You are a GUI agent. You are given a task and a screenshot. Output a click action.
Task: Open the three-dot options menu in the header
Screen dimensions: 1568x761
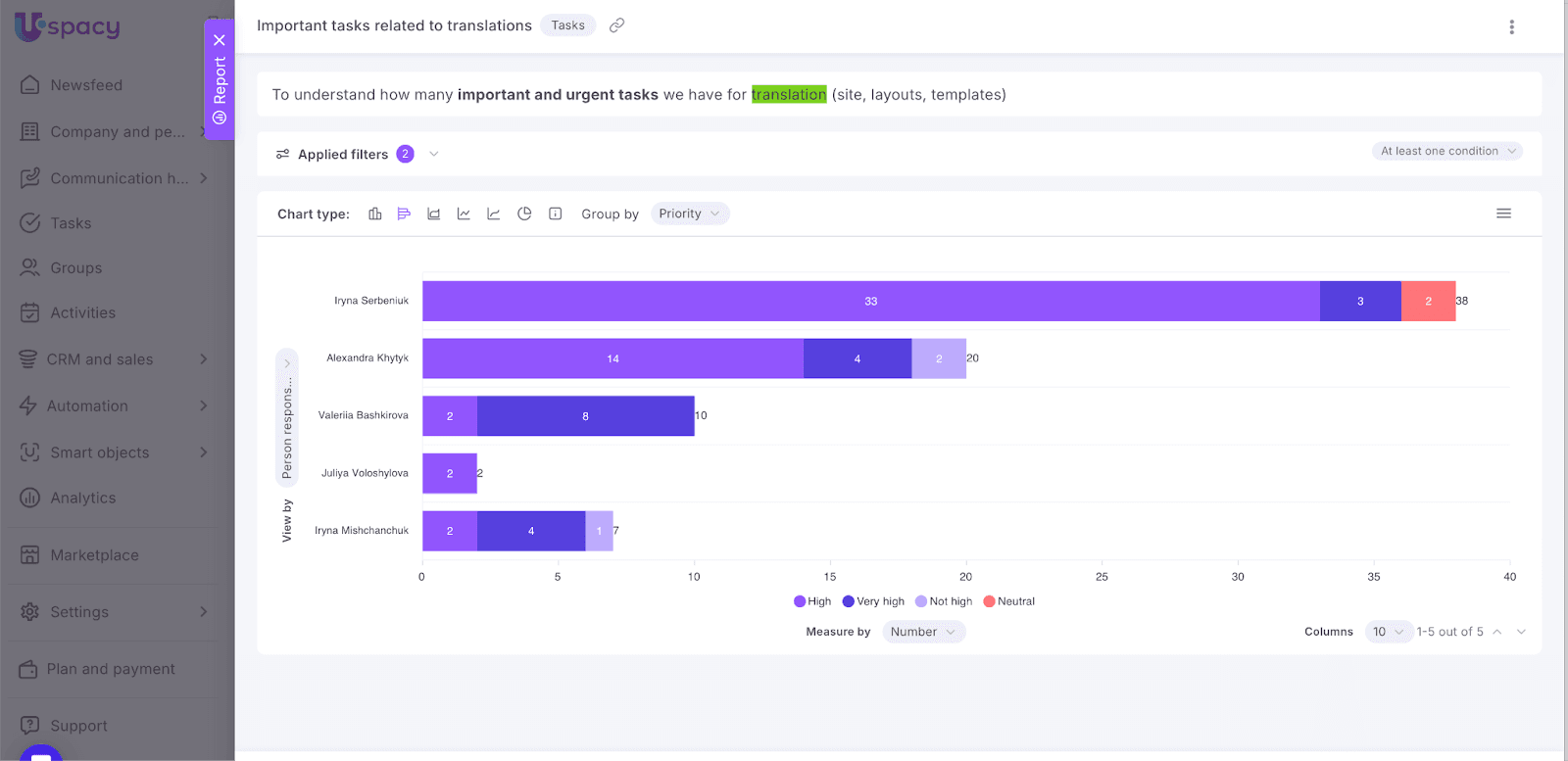tap(1511, 27)
